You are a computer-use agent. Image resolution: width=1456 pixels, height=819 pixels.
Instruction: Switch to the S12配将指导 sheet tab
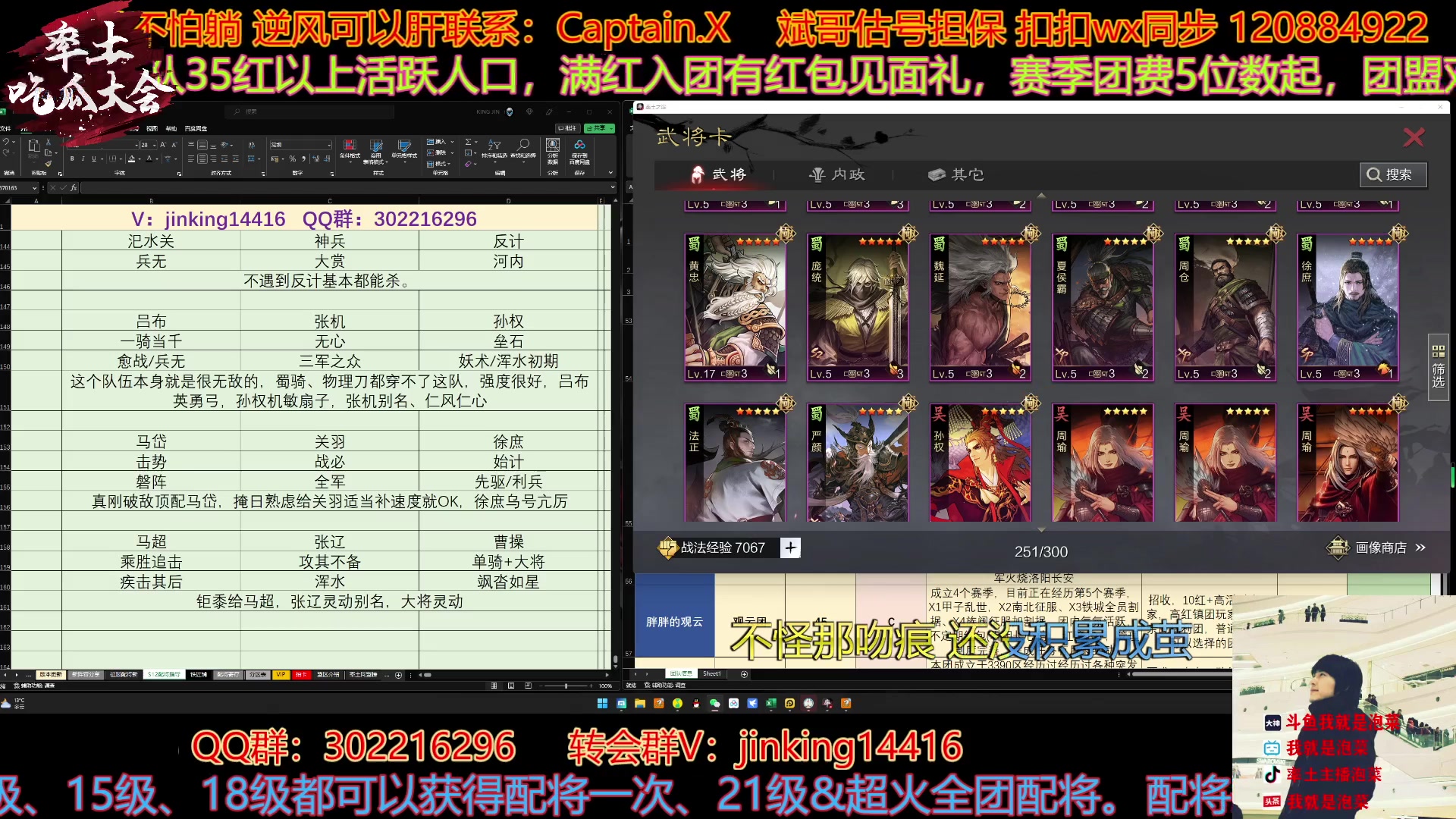pyautogui.click(x=164, y=674)
